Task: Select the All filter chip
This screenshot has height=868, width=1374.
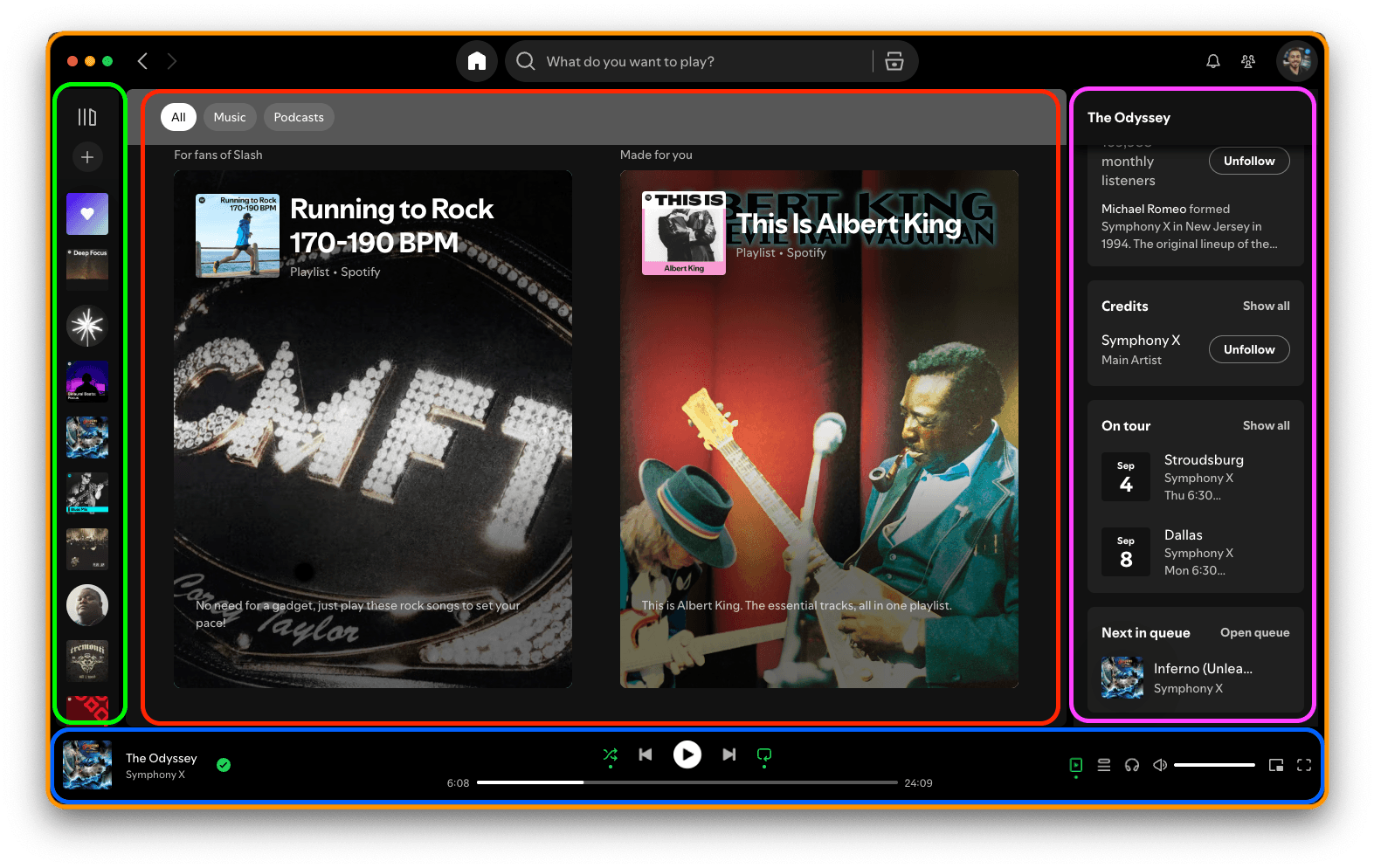Action: (178, 117)
